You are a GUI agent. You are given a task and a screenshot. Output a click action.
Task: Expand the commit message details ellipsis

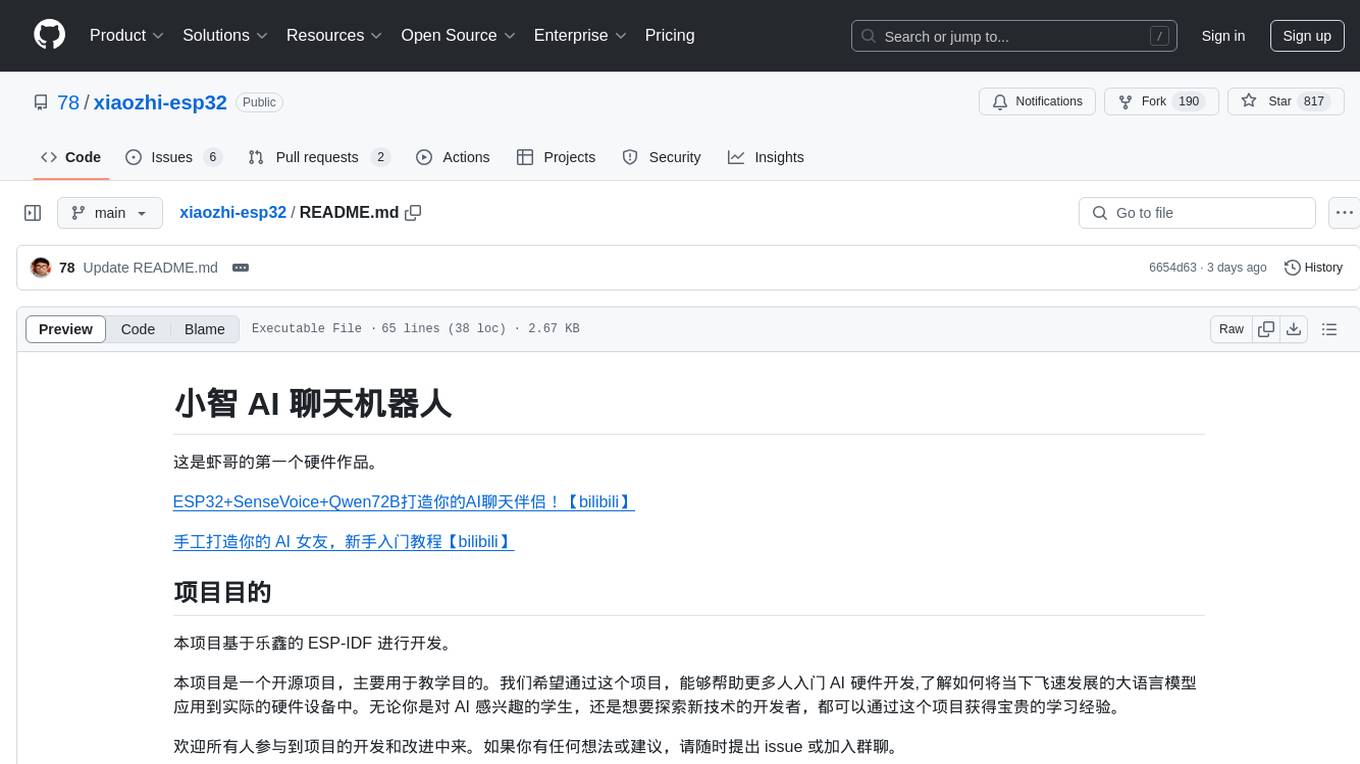[240, 268]
